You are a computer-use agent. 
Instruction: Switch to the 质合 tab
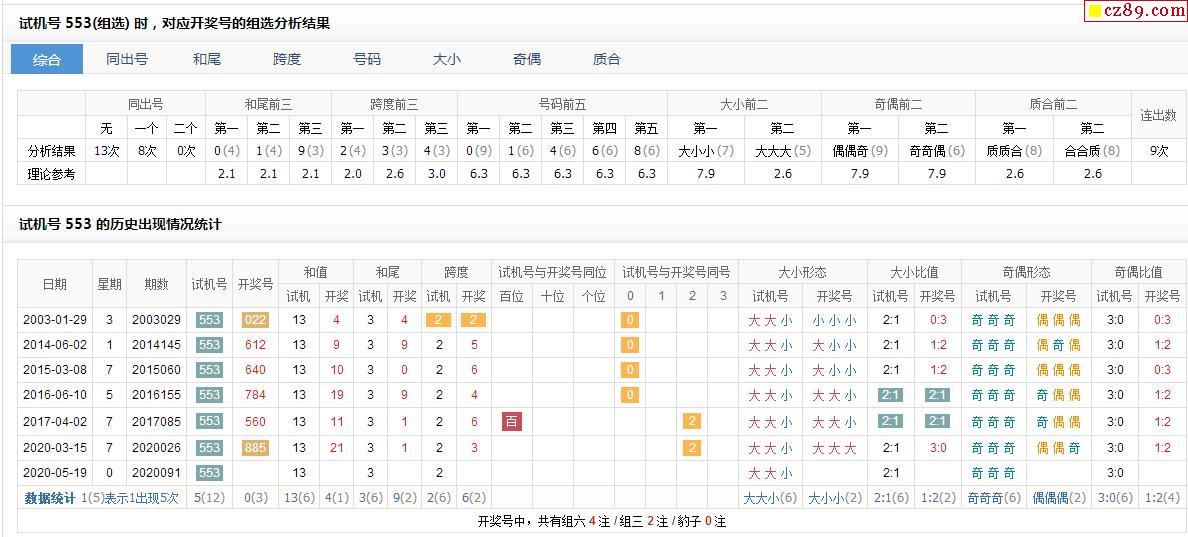point(607,59)
